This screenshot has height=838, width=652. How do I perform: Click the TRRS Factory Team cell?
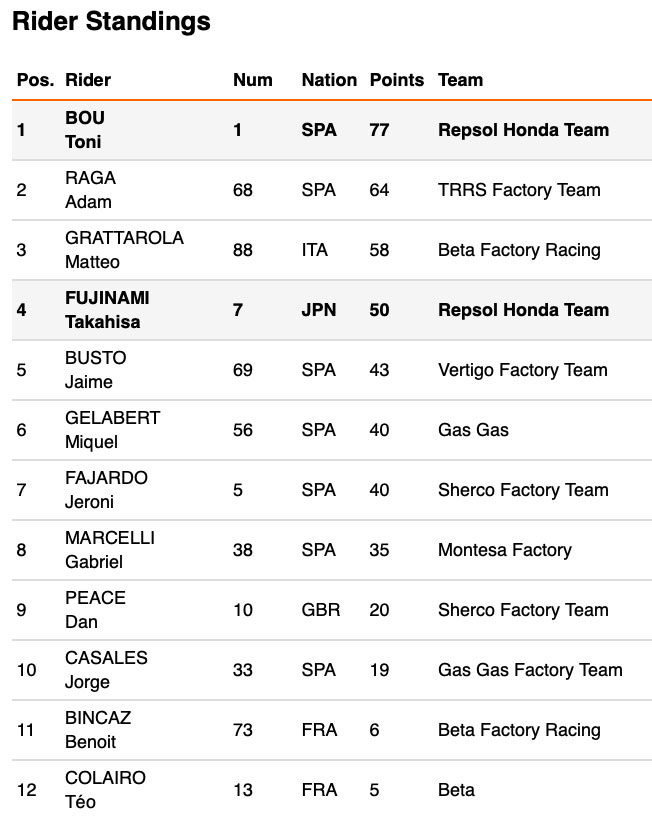[519, 190]
